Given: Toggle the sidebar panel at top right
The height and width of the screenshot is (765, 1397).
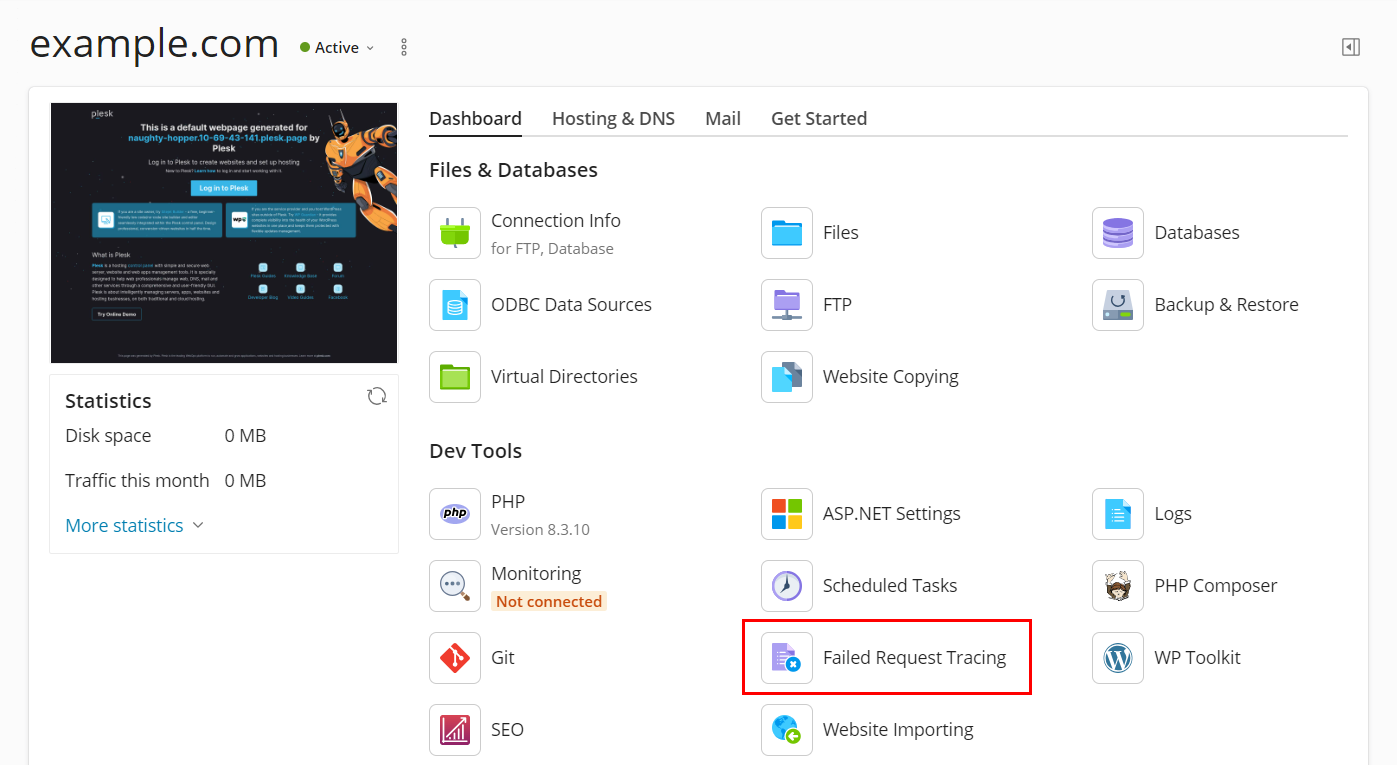Looking at the screenshot, I should (x=1351, y=47).
